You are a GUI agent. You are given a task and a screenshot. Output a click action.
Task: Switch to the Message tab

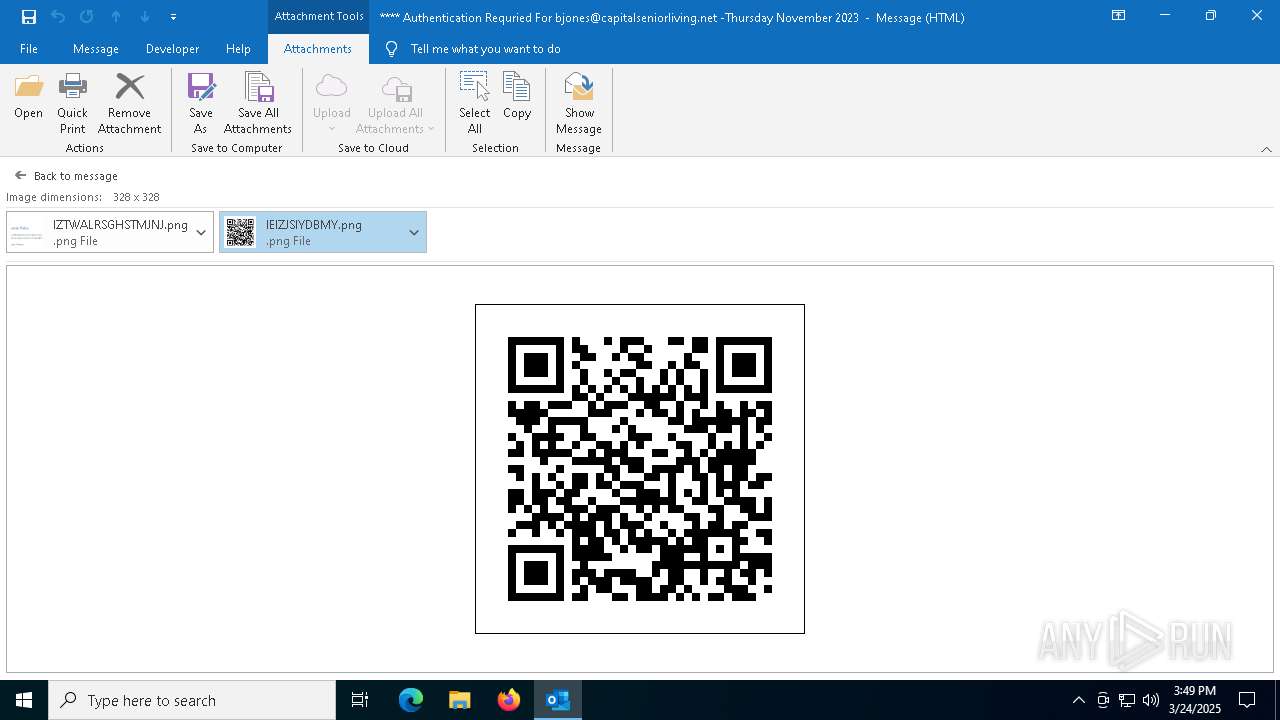click(x=96, y=48)
